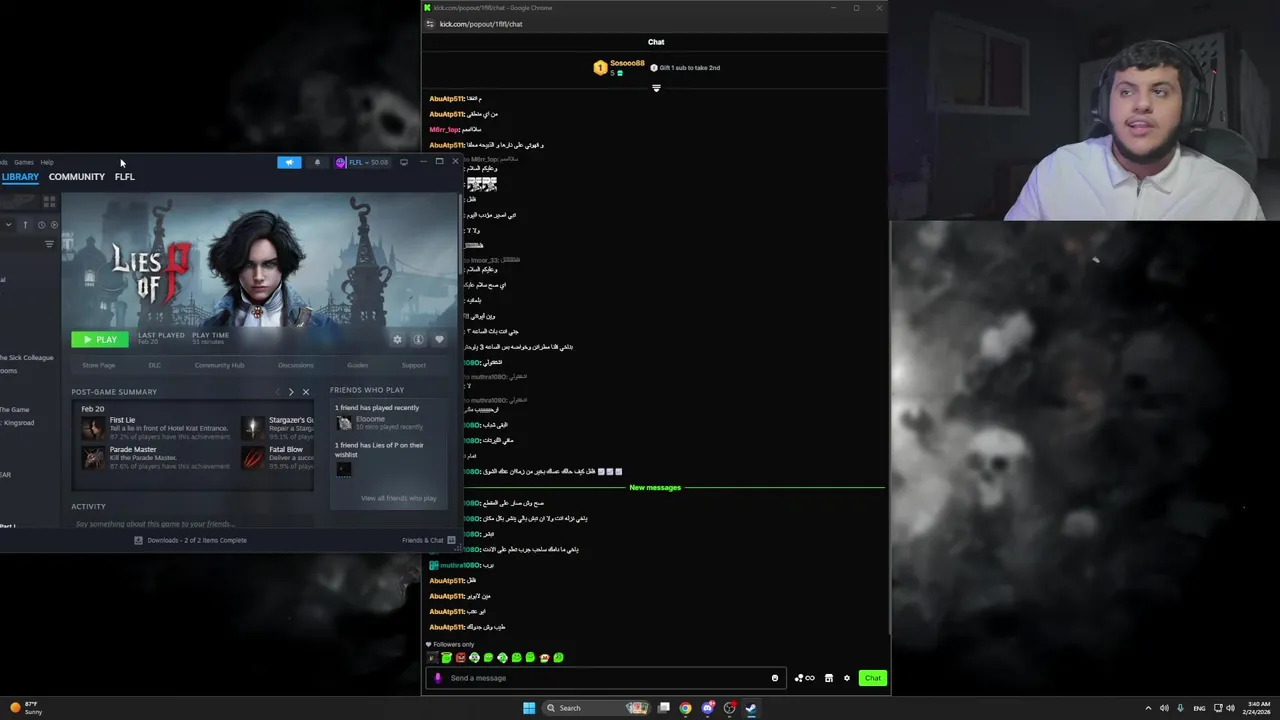Viewport: 1280px width, 720px height.
Task: Go to next post-game summary arrow
Action: [x=291, y=392]
